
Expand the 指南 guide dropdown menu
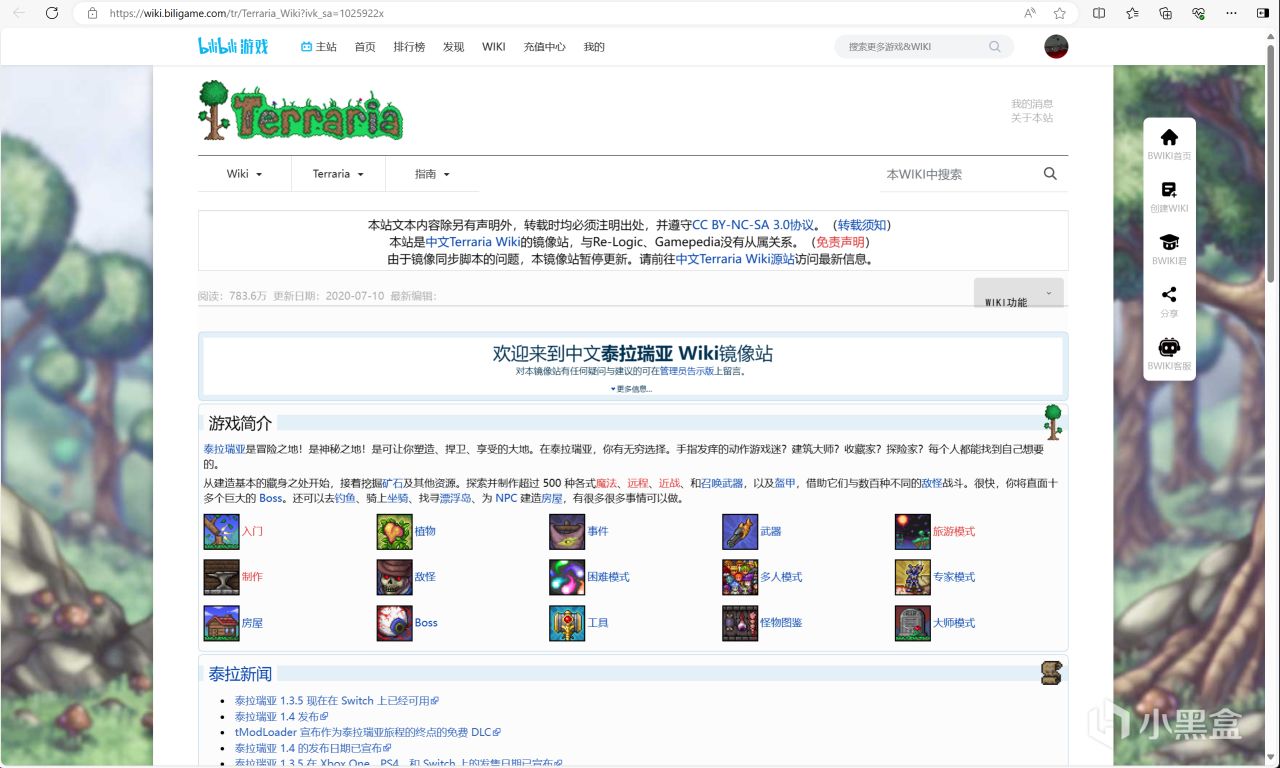pyautogui.click(x=432, y=174)
